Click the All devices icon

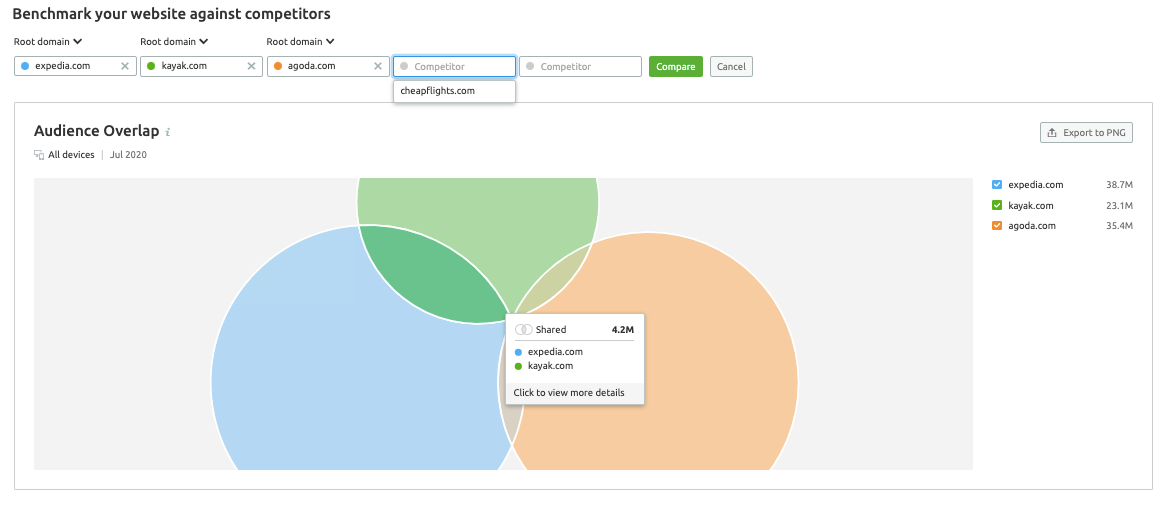(39, 155)
